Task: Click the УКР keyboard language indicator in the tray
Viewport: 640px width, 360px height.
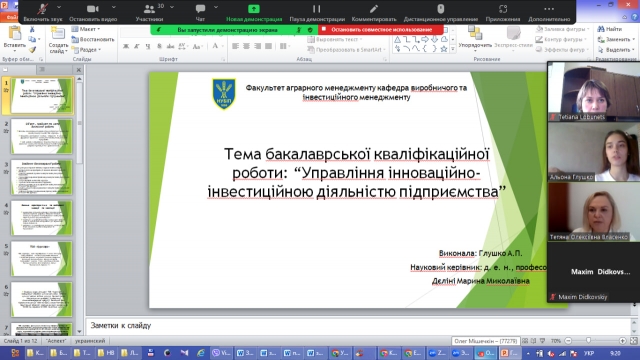Action: 589,353
